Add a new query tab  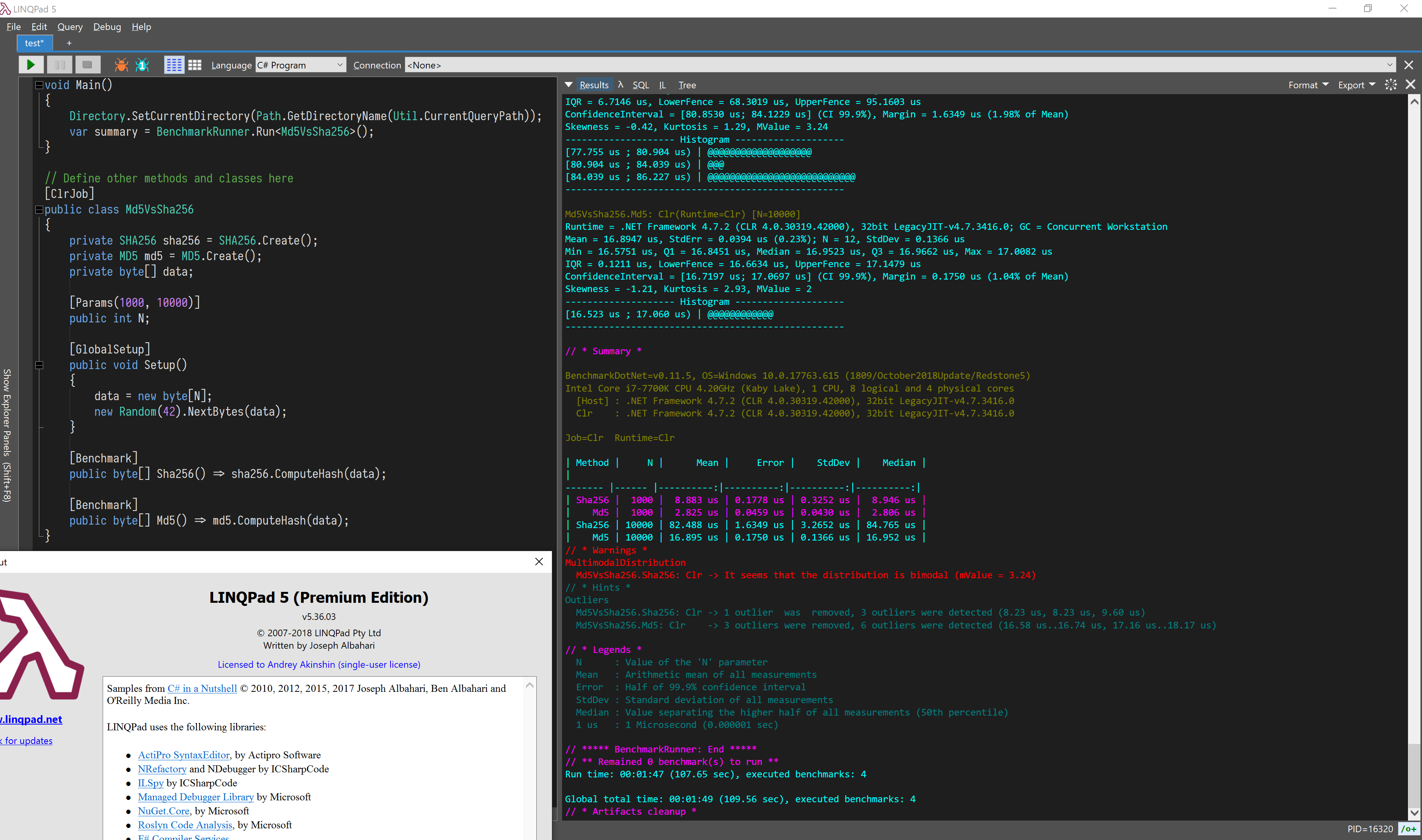tap(69, 43)
